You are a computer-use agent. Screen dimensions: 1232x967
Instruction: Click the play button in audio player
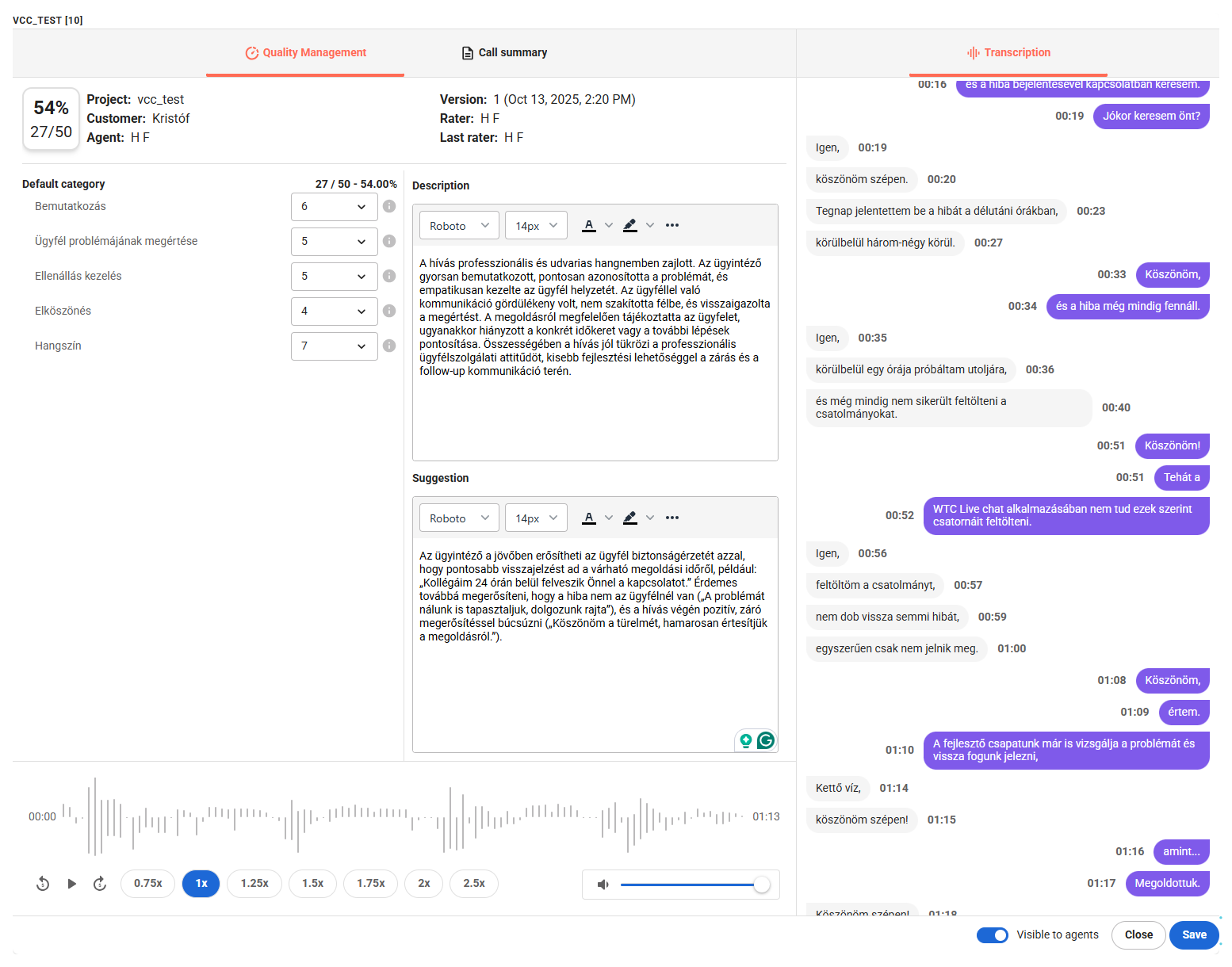point(72,884)
